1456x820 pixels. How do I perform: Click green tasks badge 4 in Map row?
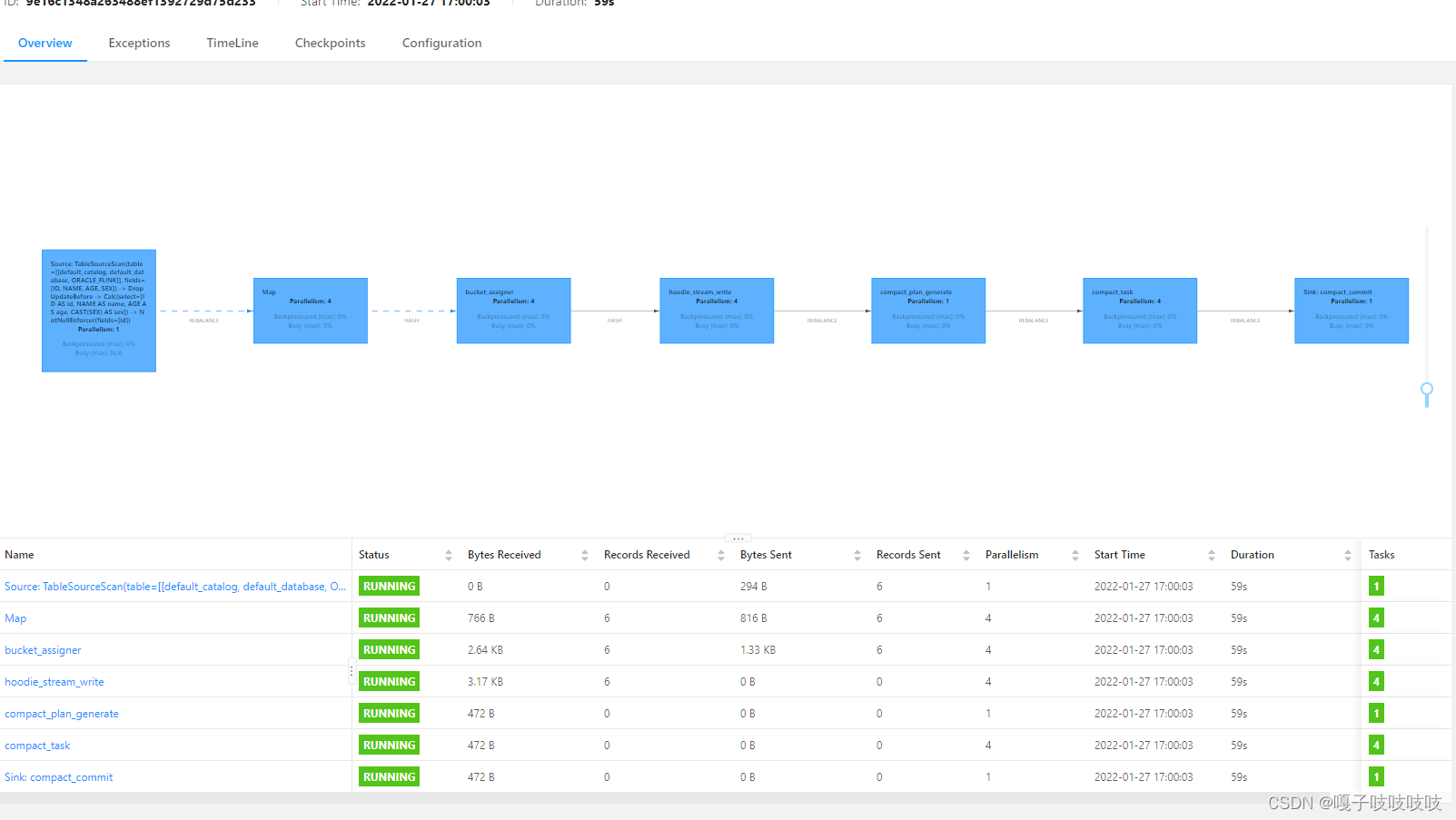tap(1376, 618)
